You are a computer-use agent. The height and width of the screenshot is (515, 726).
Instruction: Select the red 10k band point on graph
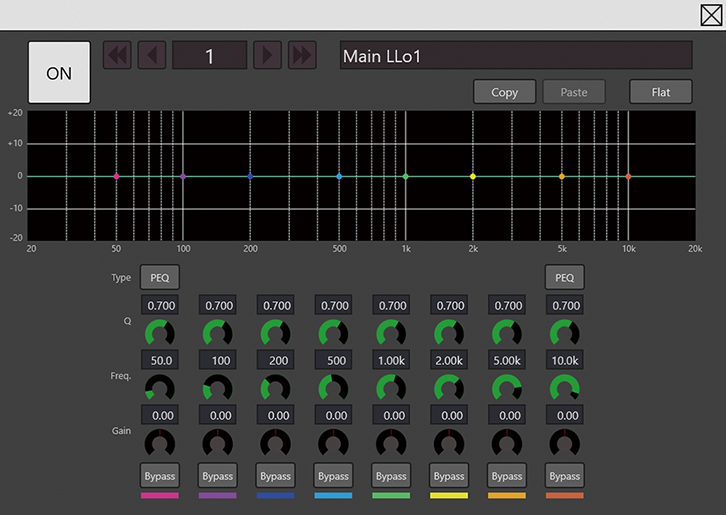628,176
